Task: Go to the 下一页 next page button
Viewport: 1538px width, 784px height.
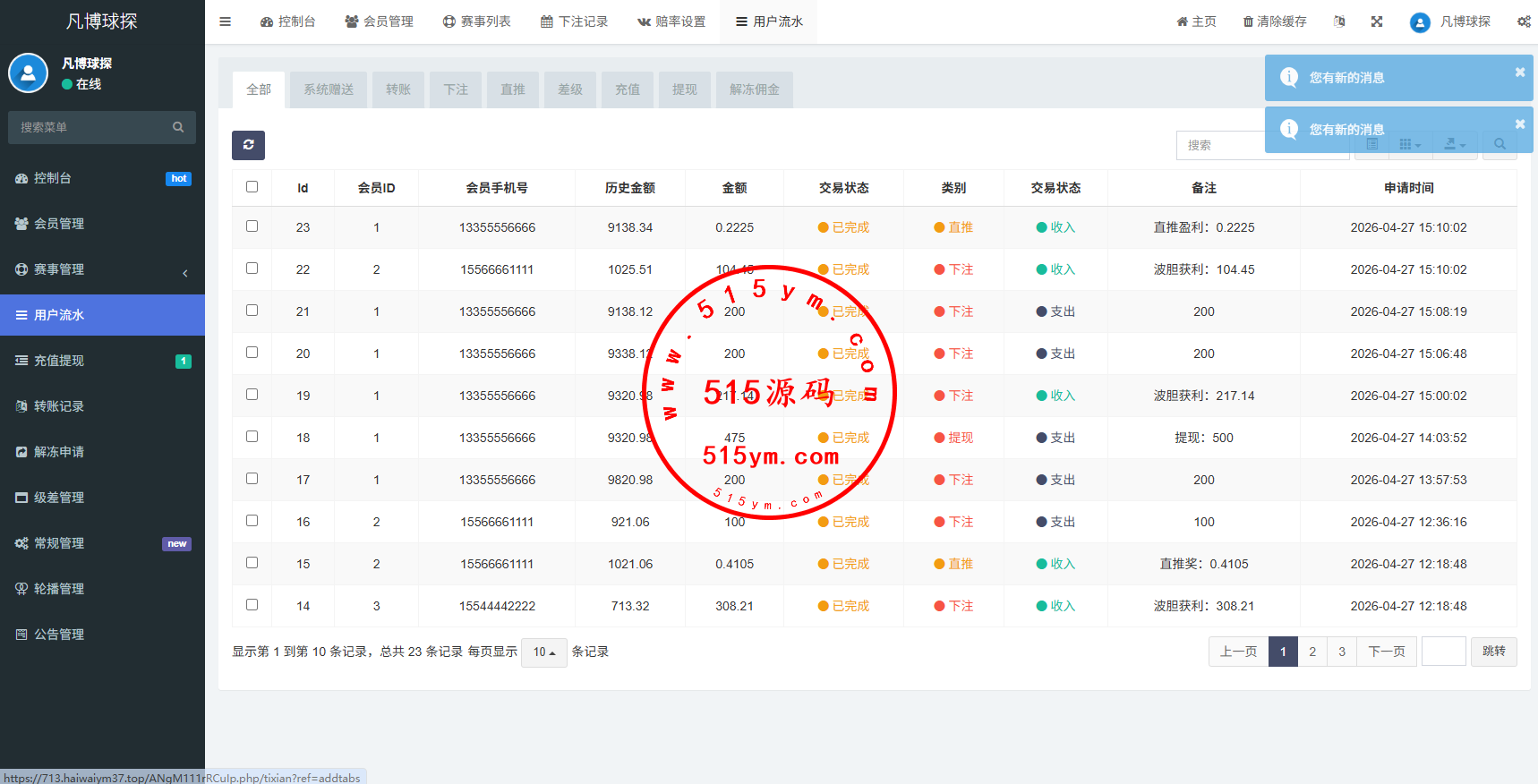Action: 1386,652
